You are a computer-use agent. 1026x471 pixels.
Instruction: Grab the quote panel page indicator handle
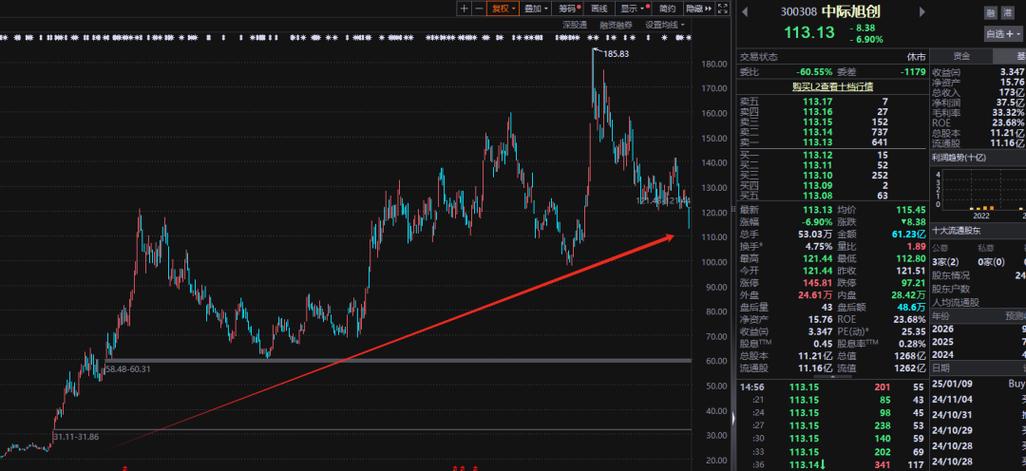(832, 376)
